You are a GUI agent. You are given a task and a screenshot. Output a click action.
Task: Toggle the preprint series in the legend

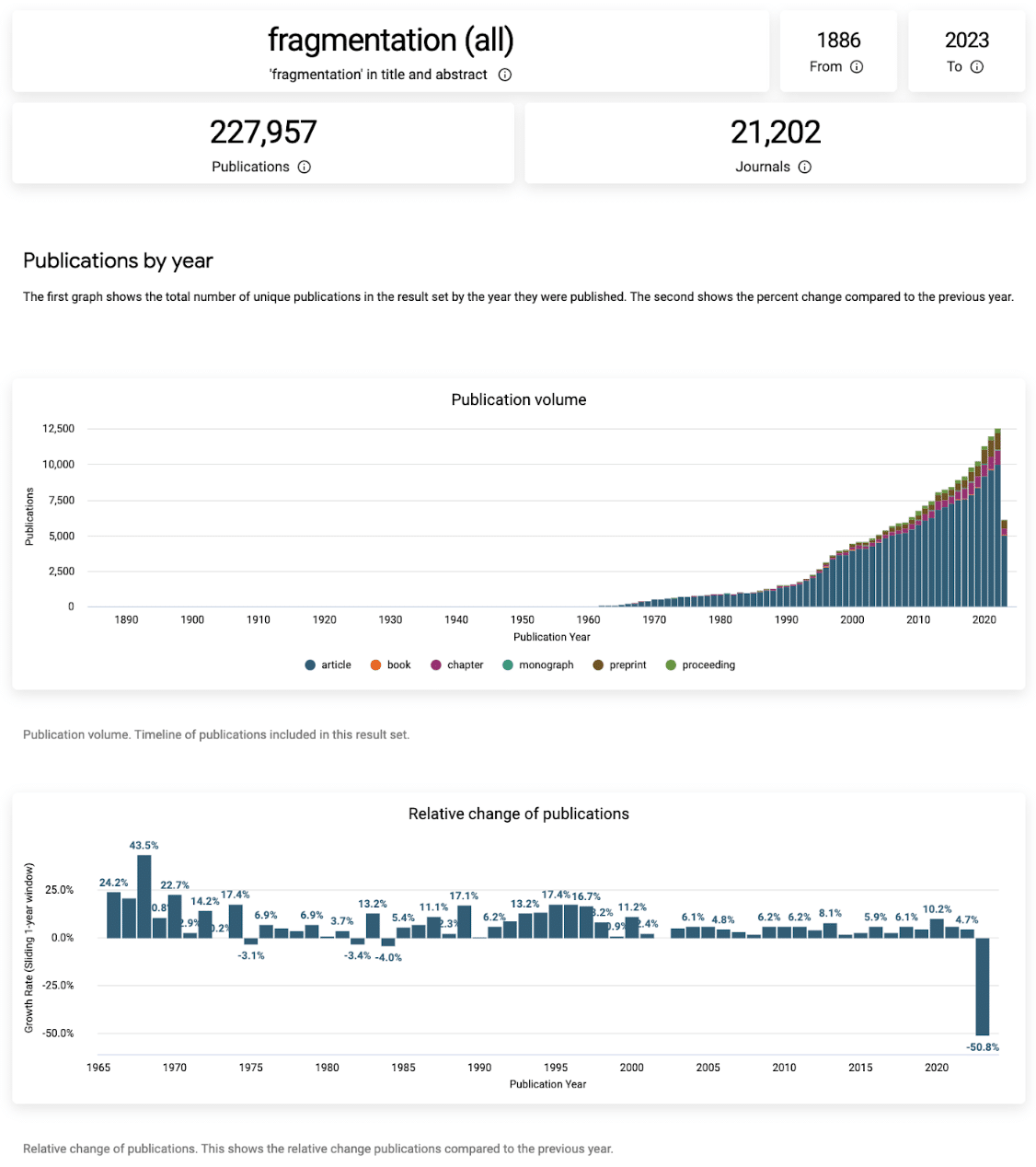596,664
